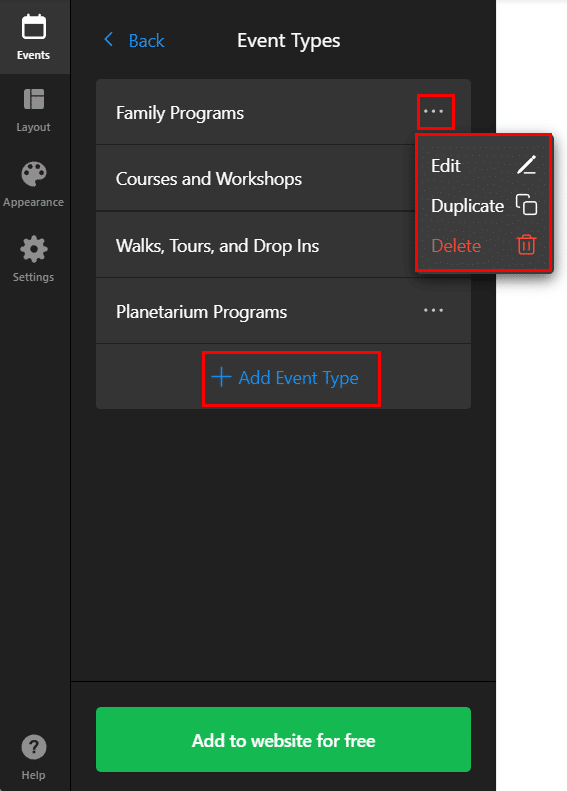Select the Walks, Tours, and Drop Ins row
Viewport: 567px width, 791px height.
tap(255, 245)
